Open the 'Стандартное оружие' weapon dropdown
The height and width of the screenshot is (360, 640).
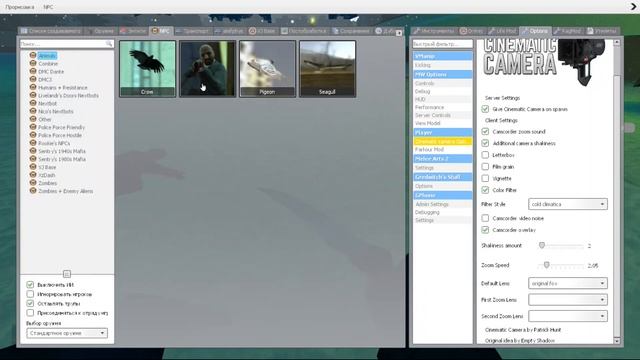tap(67, 333)
